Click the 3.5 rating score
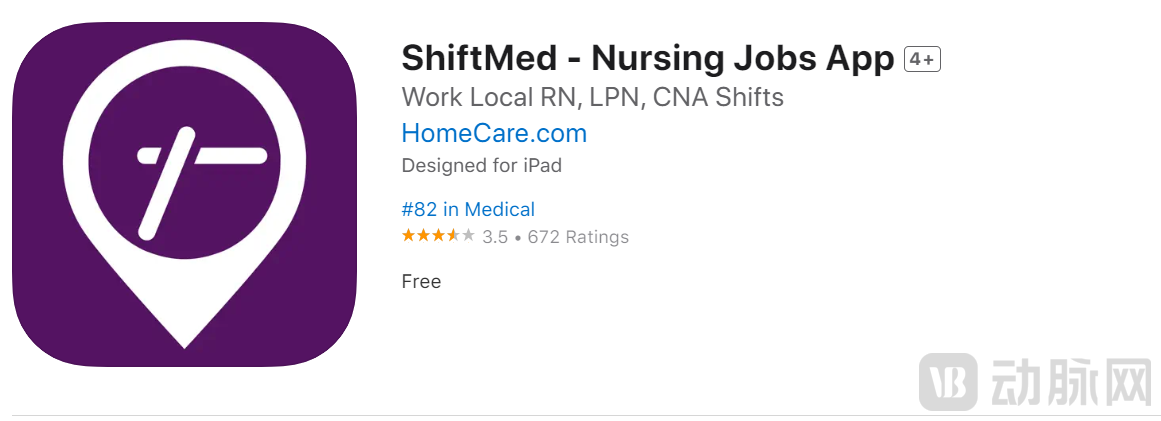 (495, 237)
